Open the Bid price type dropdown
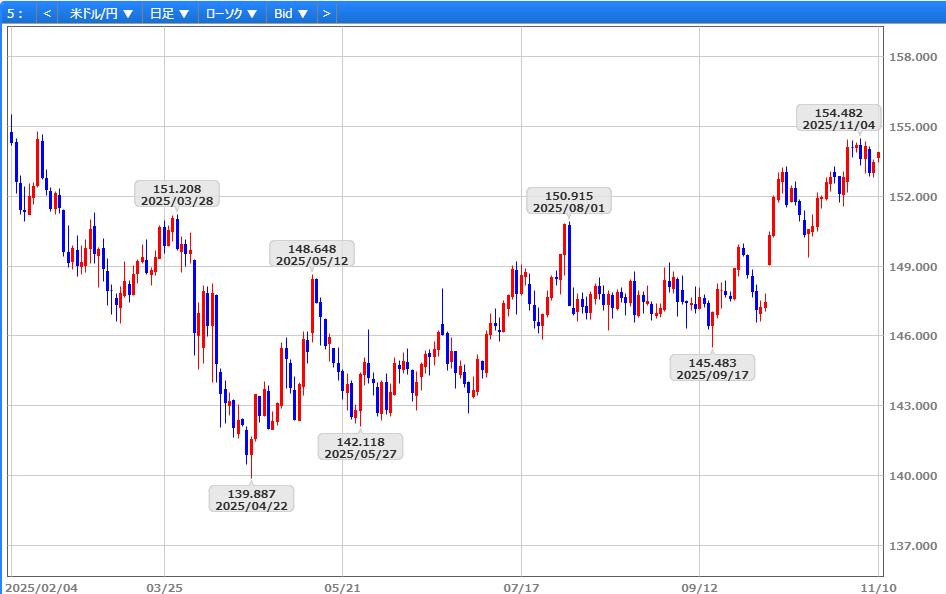This screenshot has height=594, width=946. (x=291, y=13)
